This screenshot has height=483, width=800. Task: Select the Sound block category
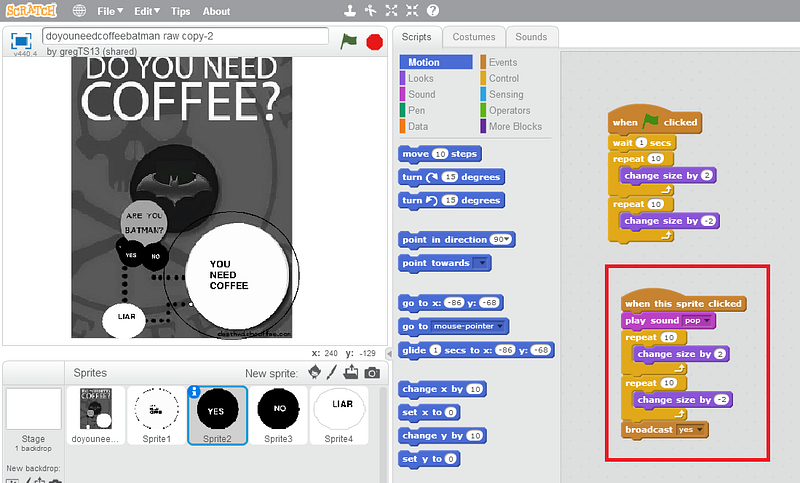click(418, 94)
